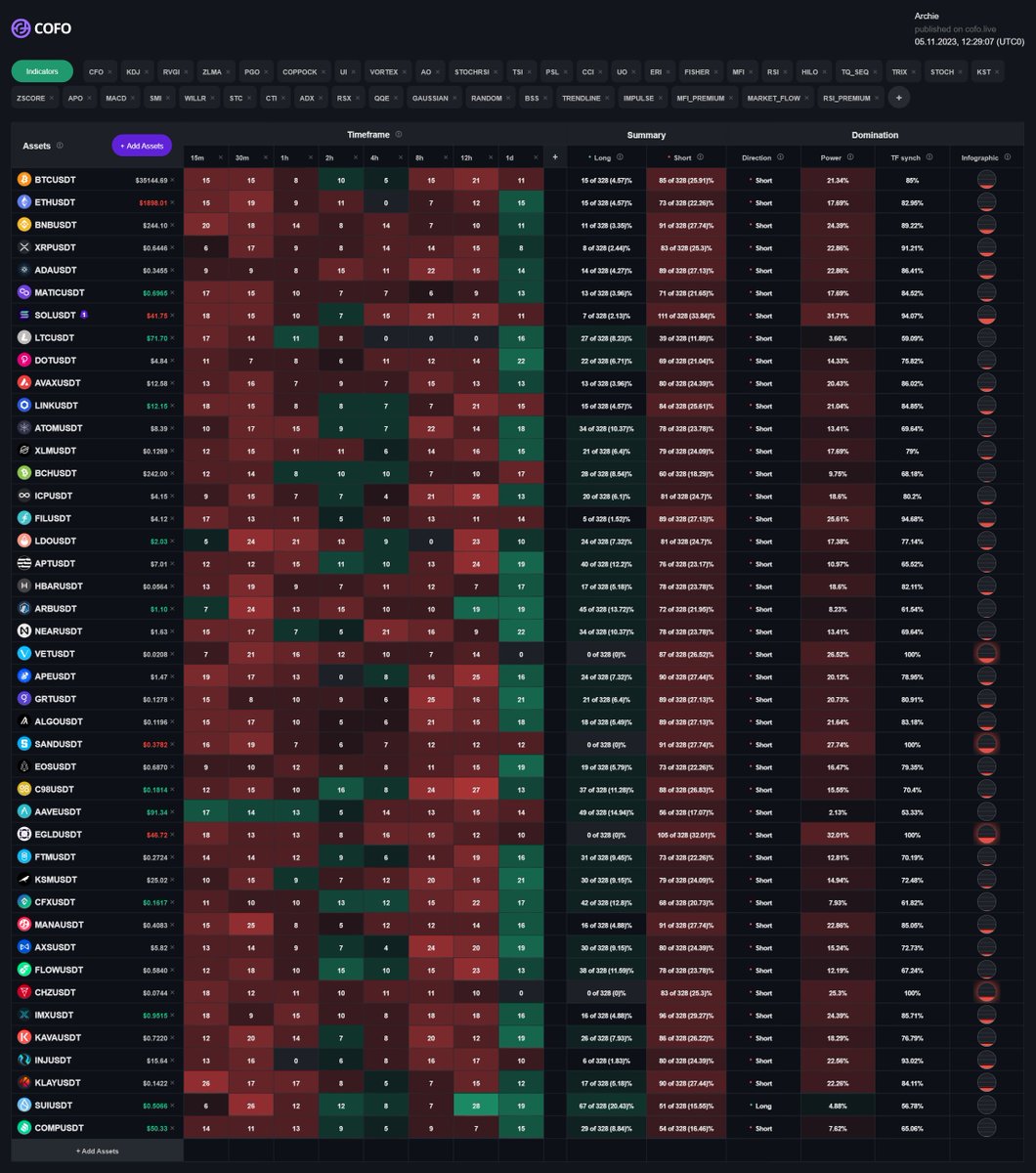Add a timeframe column with plus icon
Screen dimensions: 1036x1173
coord(554,157)
